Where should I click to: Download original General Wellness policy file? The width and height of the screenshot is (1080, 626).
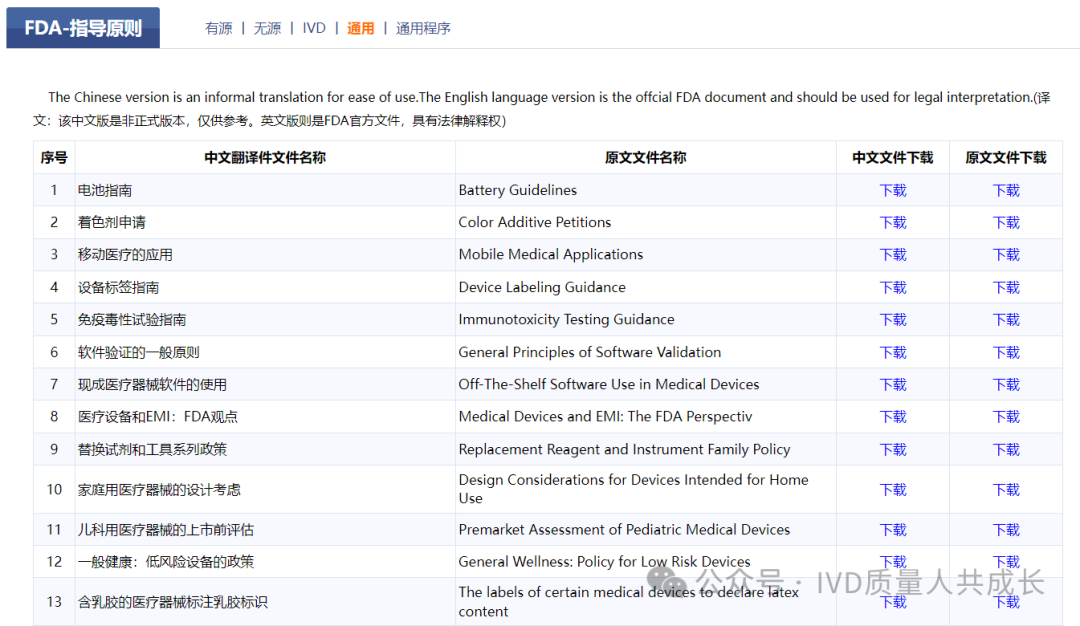click(x=1006, y=562)
